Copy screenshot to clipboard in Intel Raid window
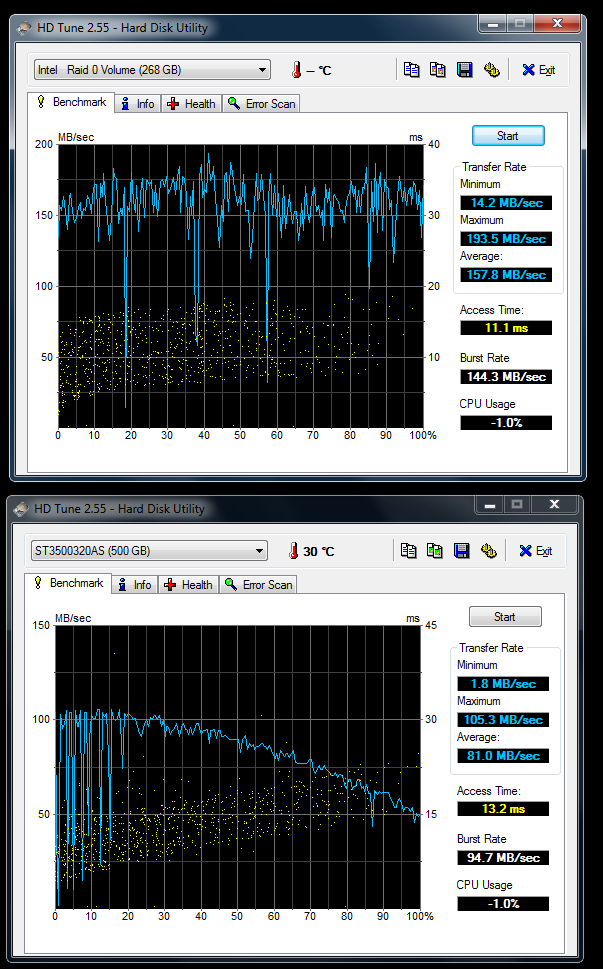 437,70
